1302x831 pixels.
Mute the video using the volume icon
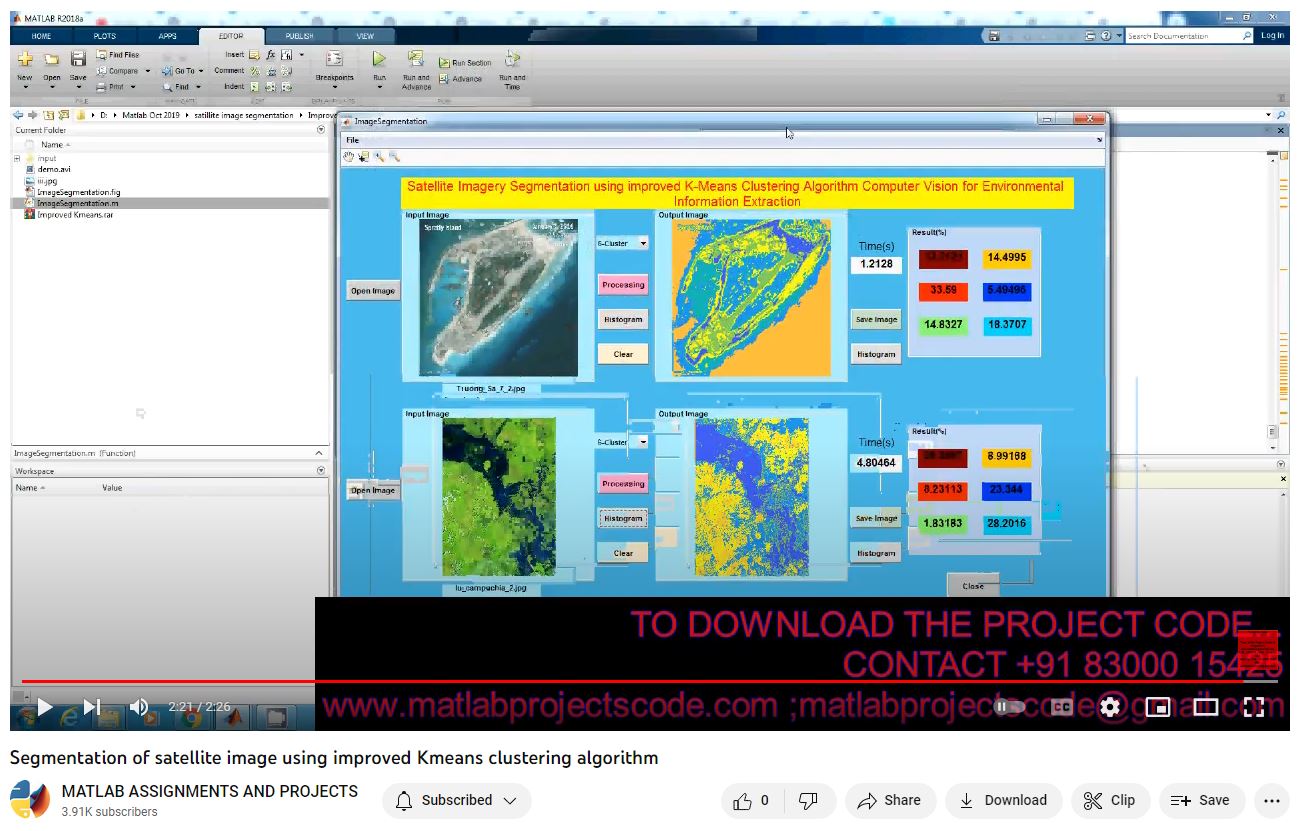coord(139,707)
